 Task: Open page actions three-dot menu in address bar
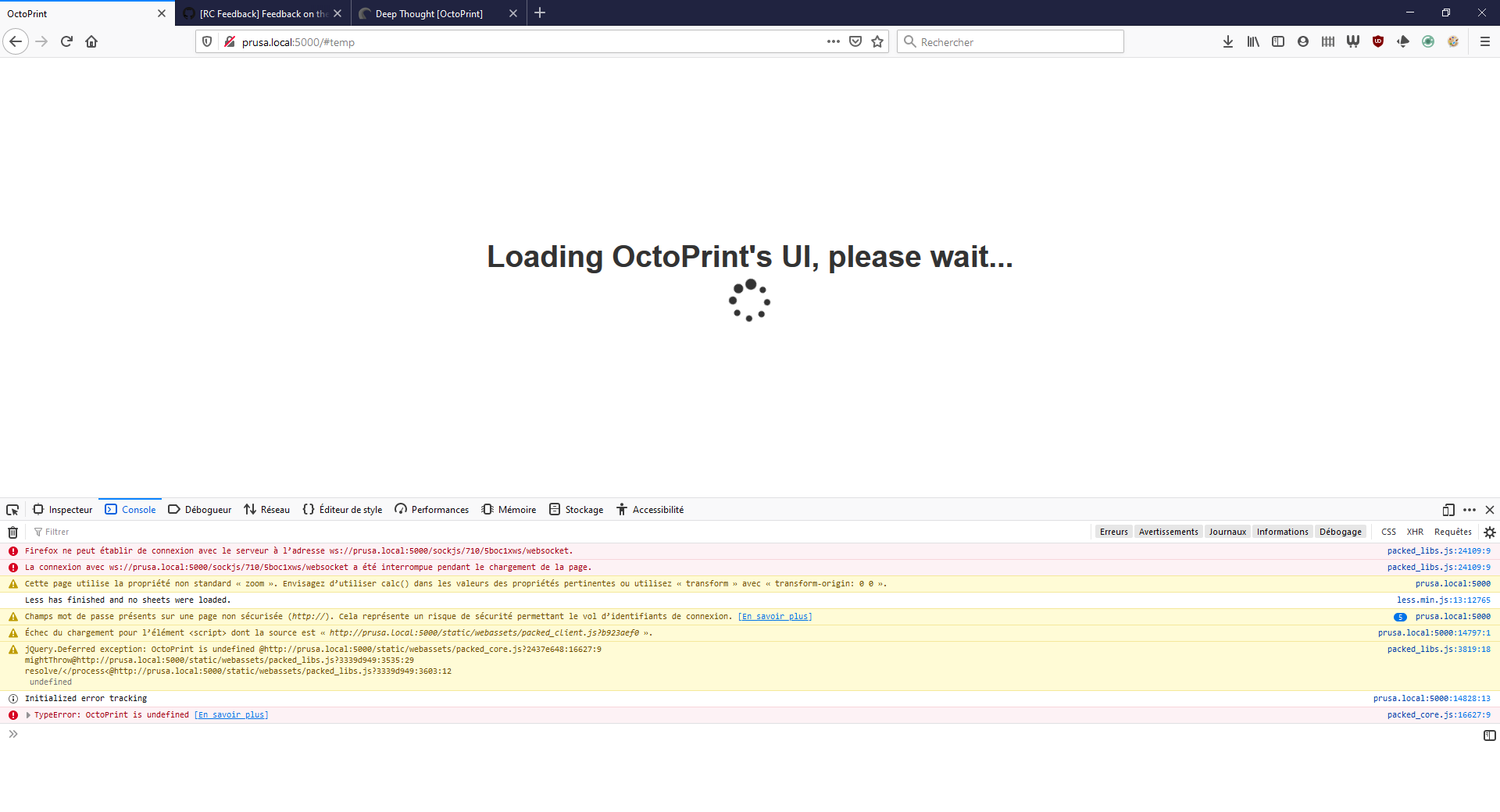(834, 41)
